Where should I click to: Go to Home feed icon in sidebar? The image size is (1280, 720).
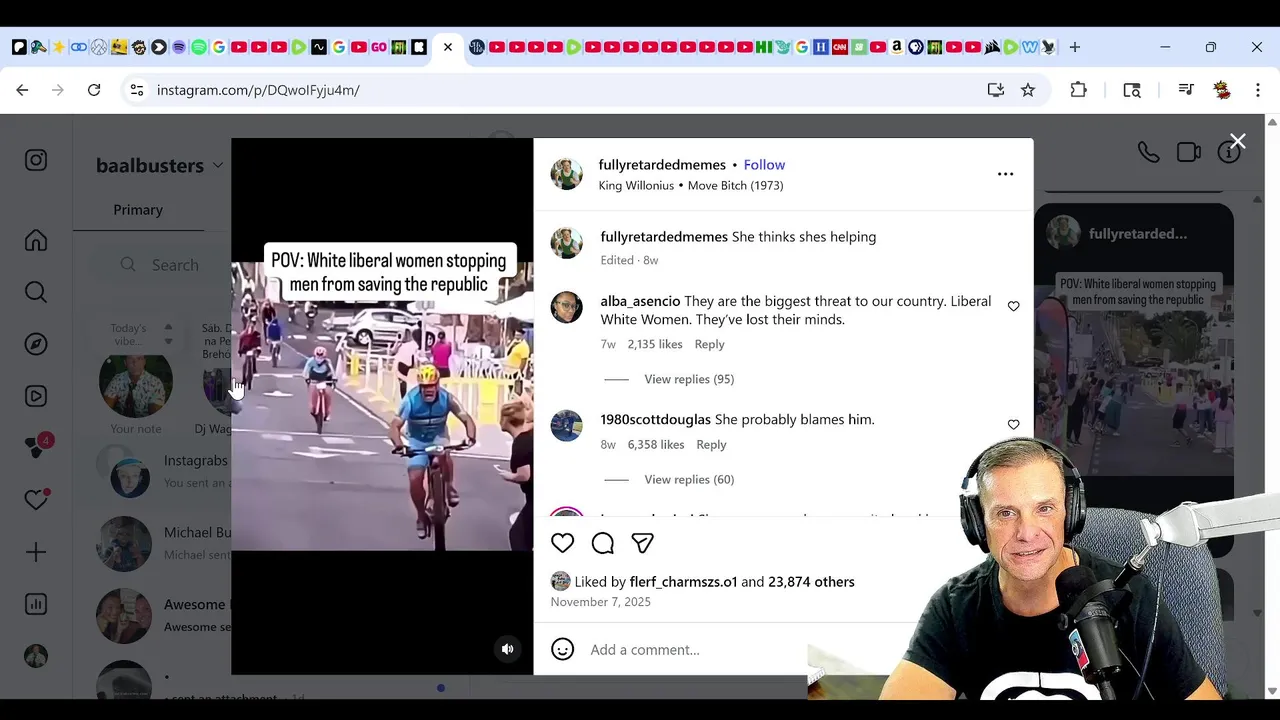click(36, 240)
